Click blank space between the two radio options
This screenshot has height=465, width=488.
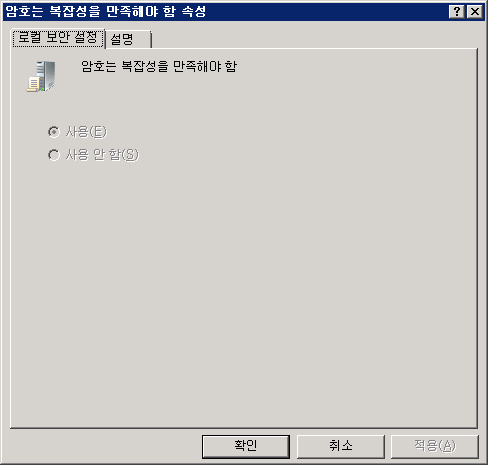pyautogui.click(x=93, y=143)
